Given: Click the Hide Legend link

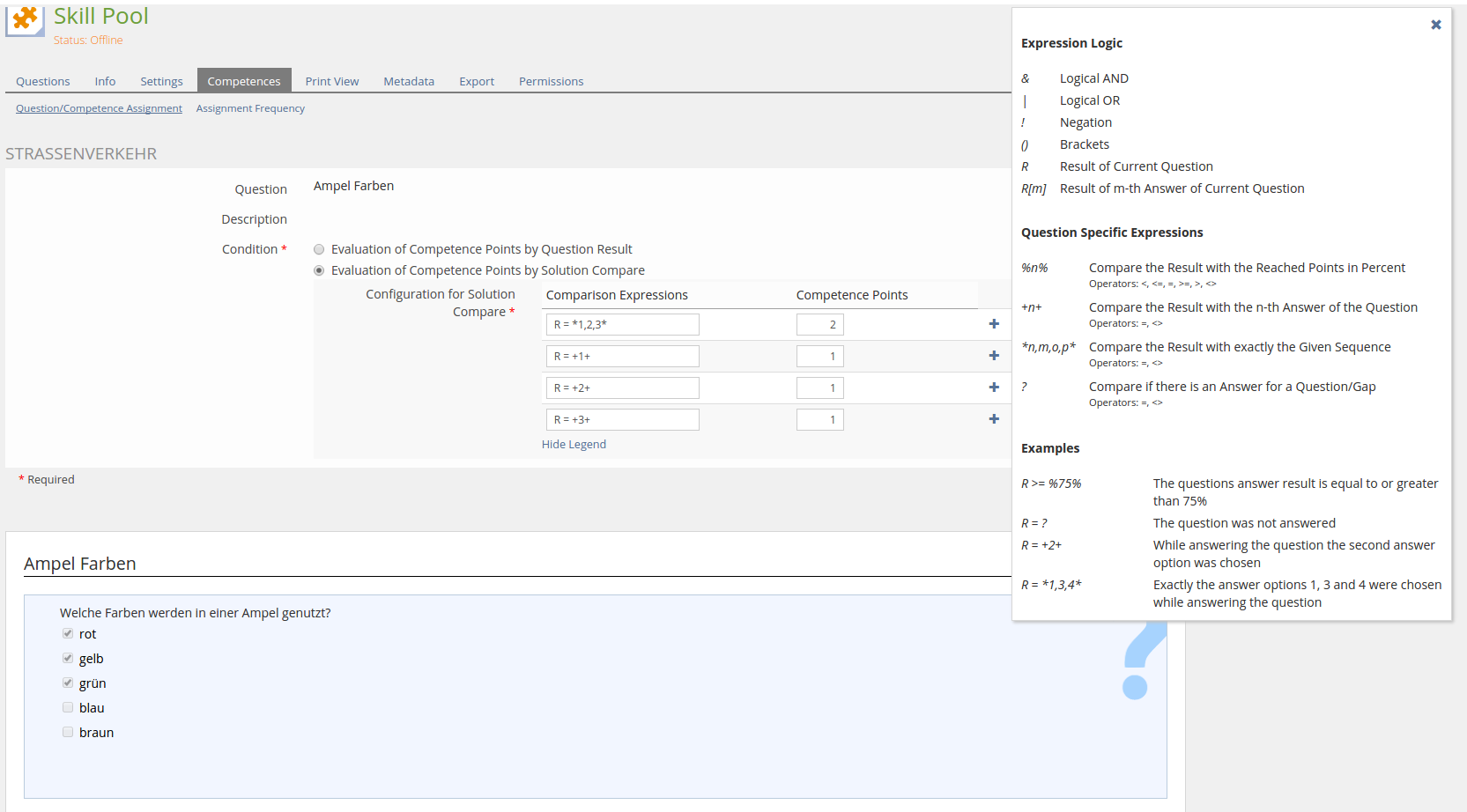Looking at the screenshot, I should tap(574, 445).
